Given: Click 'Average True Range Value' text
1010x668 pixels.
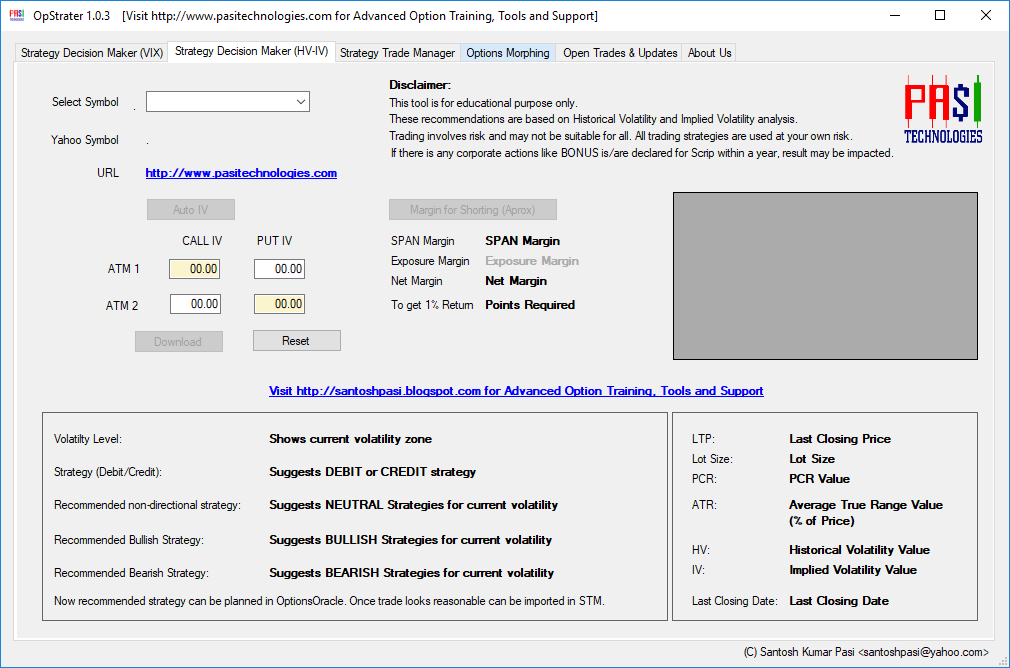Looking at the screenshot, I should pyautogui.click(x=866, y=505).
